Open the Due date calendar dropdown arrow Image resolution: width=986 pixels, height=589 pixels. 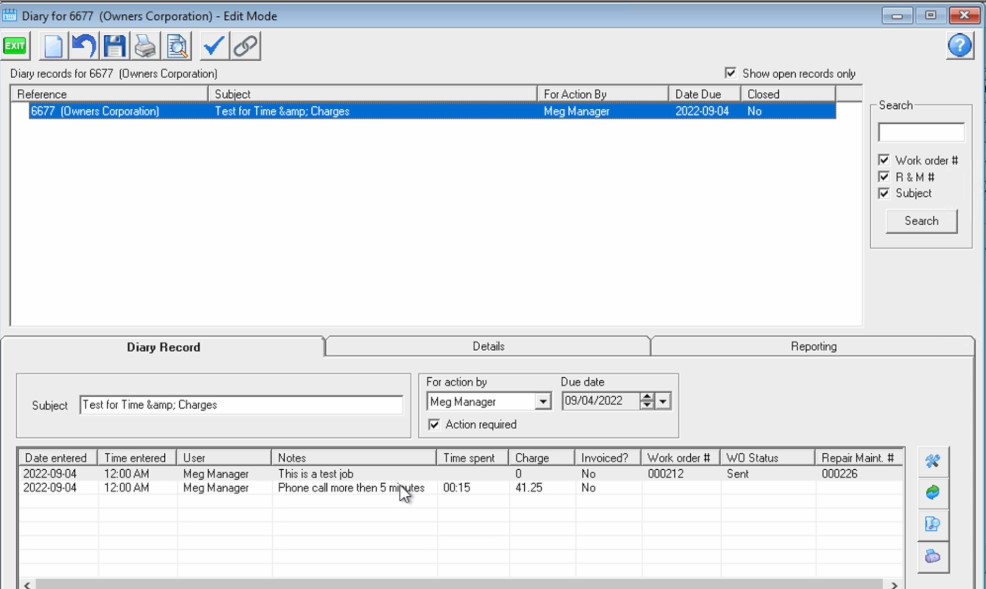pyautogui.click(x=664, y=402)
